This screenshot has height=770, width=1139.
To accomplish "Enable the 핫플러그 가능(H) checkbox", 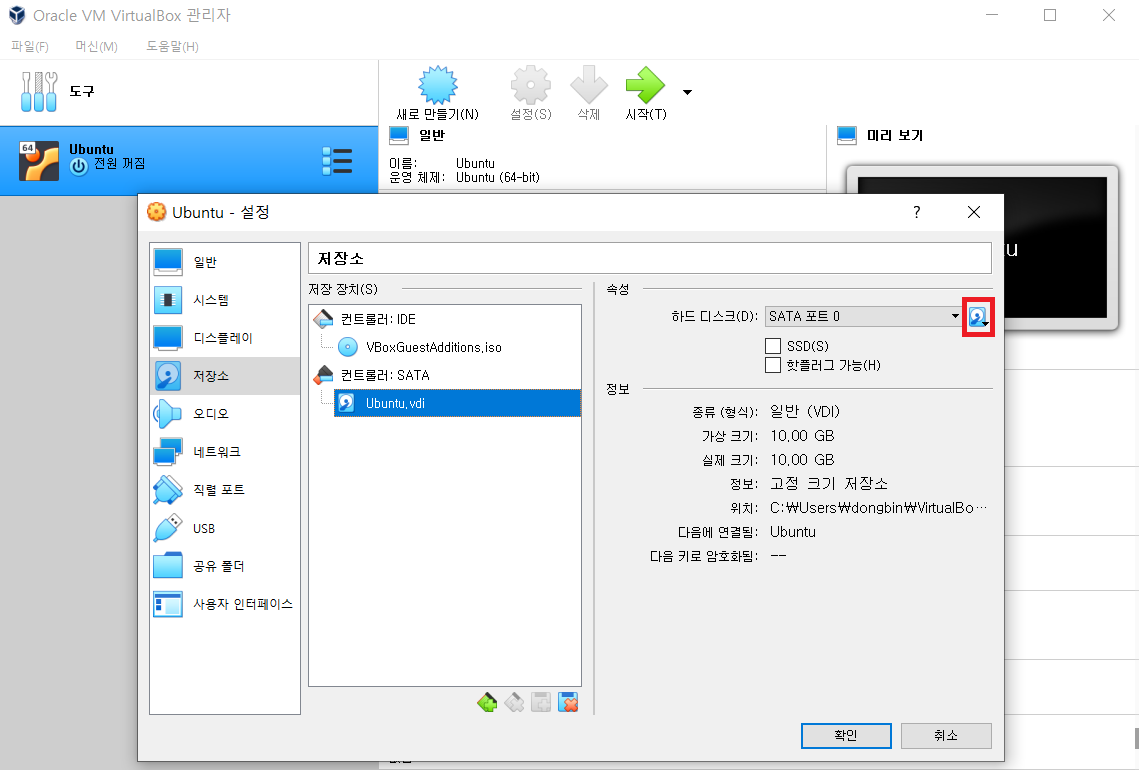I will tap(773, 365).
